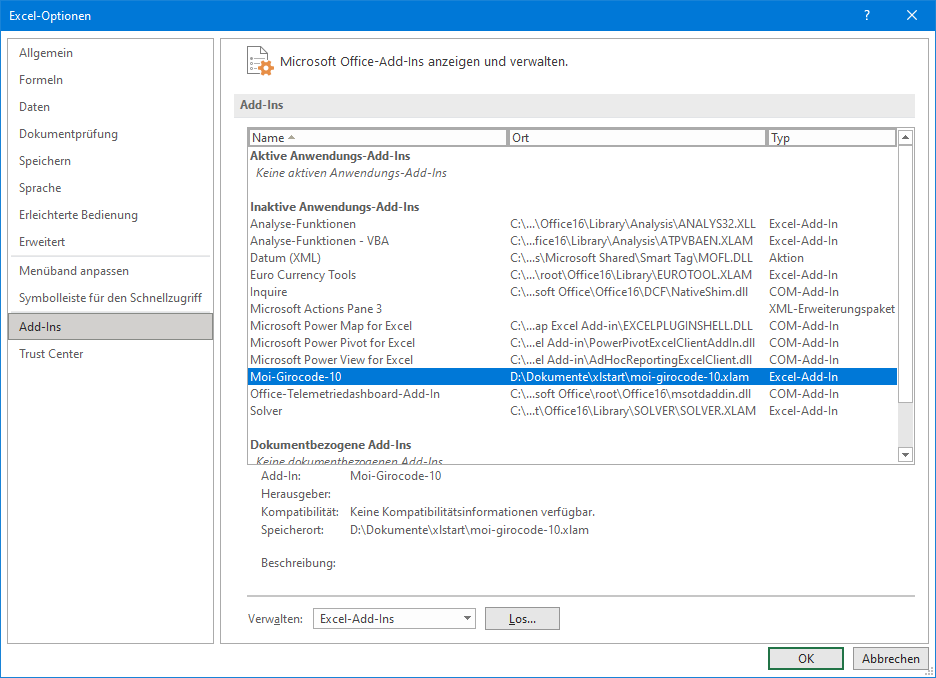This screenshot has height=678, width=936.
Task: Select the Inquire add-in row
Action: click(572, 292)
